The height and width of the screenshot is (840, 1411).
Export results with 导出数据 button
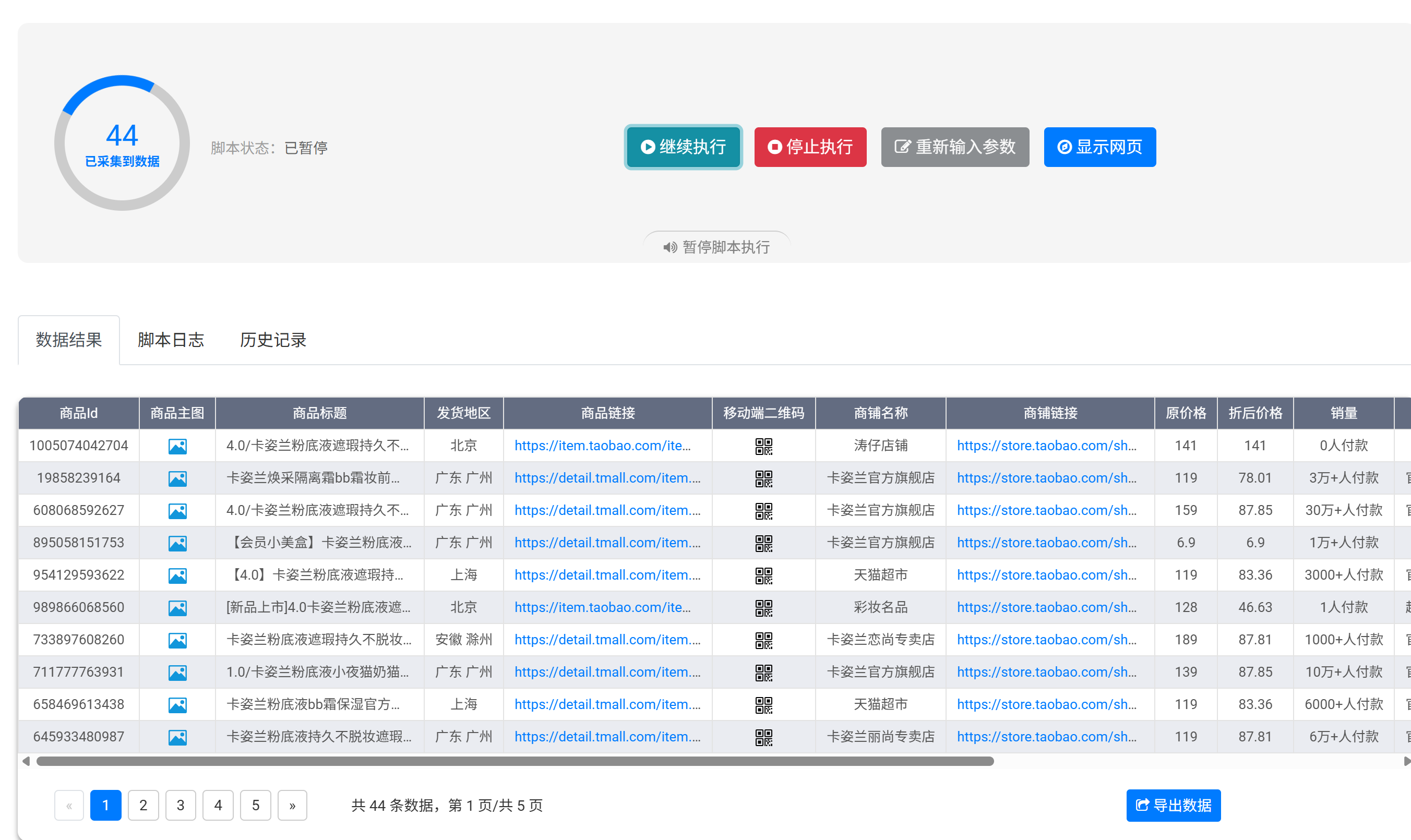tap(1173, 805)
